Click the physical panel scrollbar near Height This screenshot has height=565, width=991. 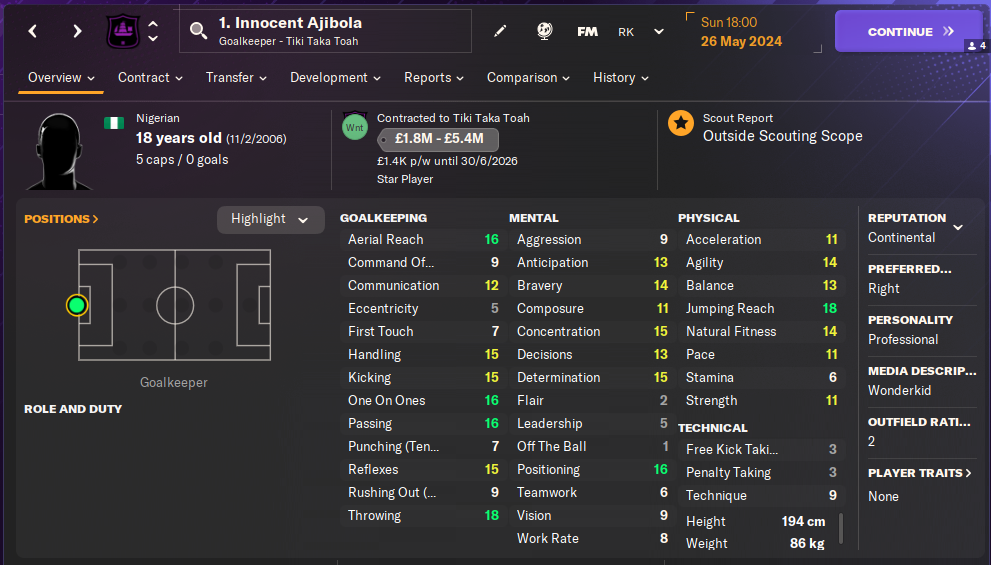click(841, 529)
